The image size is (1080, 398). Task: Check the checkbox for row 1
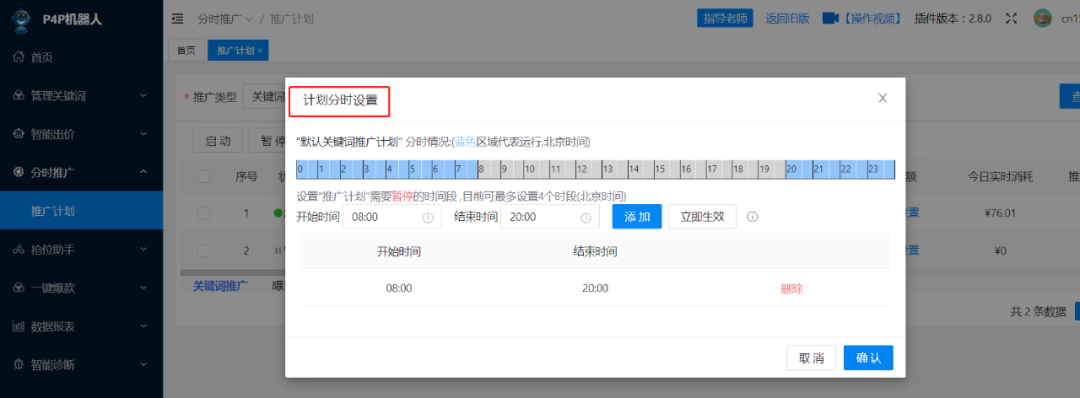tap(204, 213)
